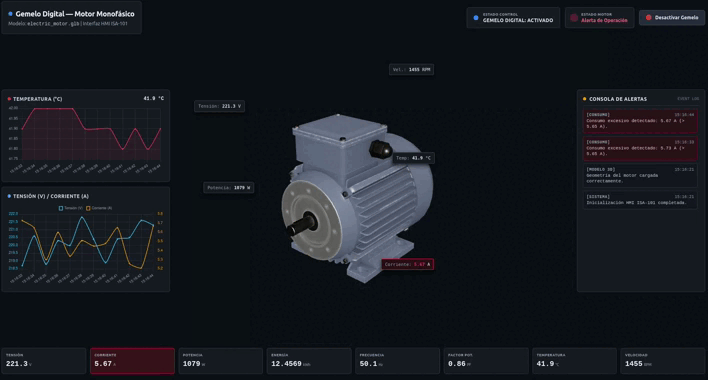Click the blue Tensión legend swatch
This screenshot has height=380, width=708.
[61, 208]
